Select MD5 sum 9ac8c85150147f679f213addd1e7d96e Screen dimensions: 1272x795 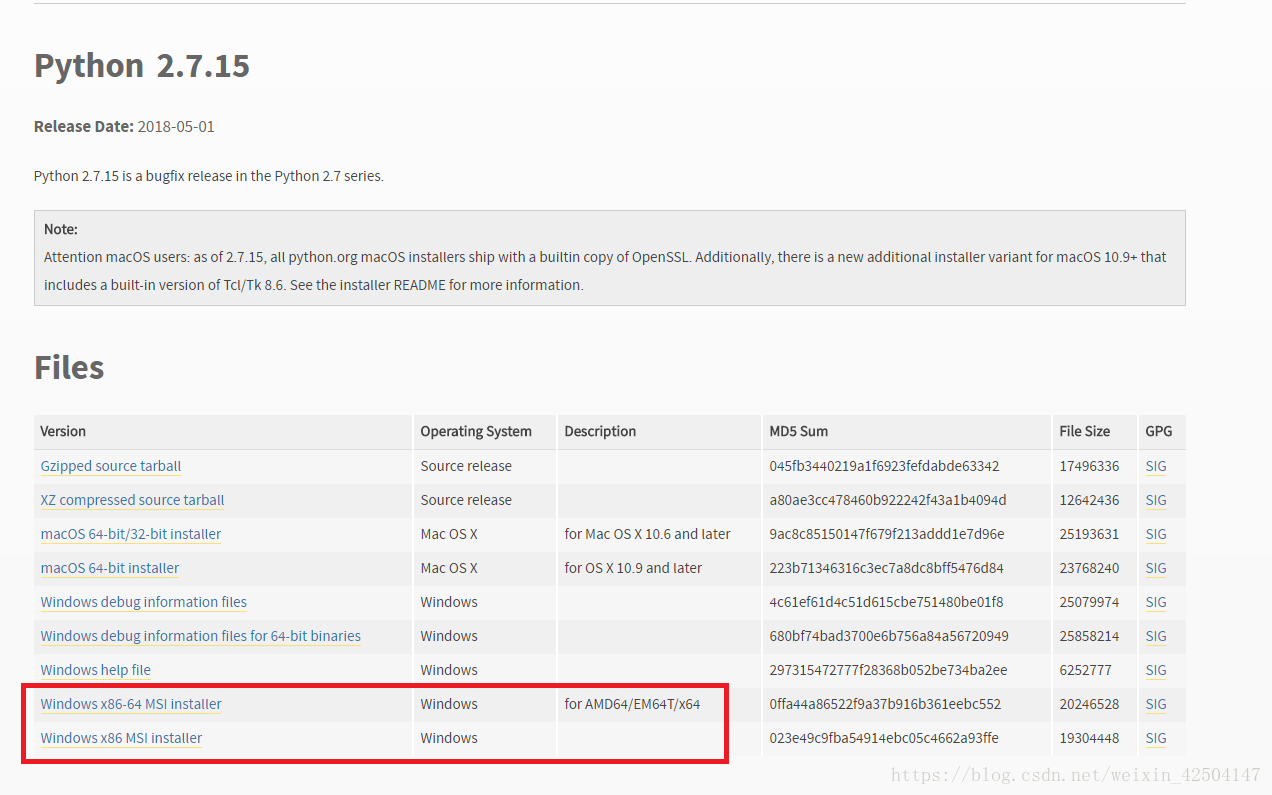887,534
